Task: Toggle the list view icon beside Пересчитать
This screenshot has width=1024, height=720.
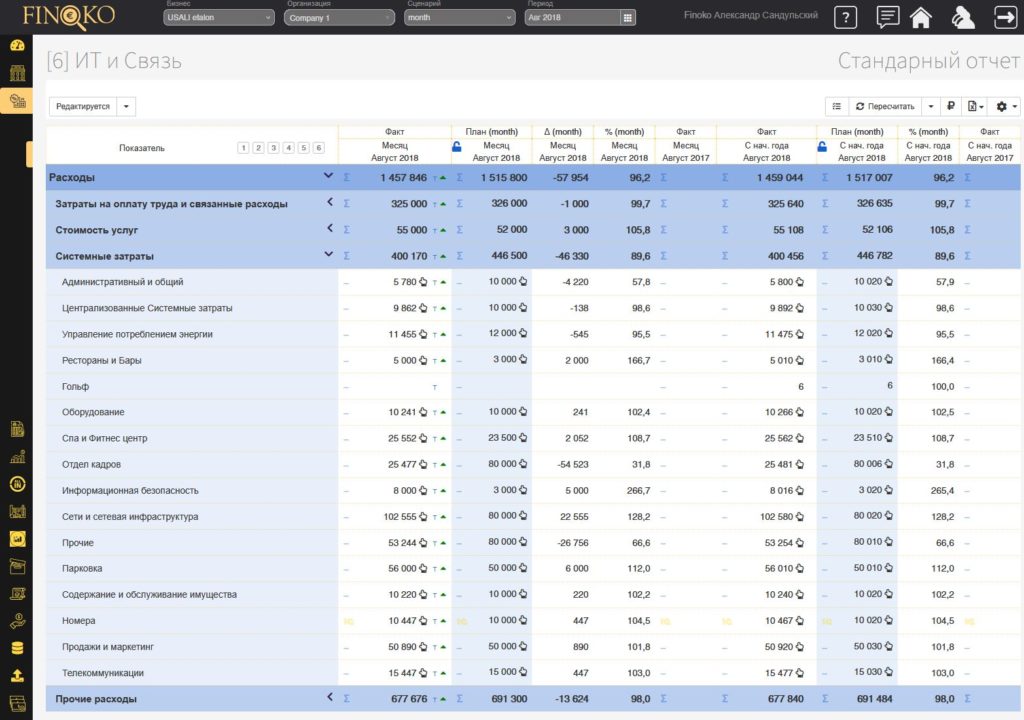Action: click(x=836, y=106)
